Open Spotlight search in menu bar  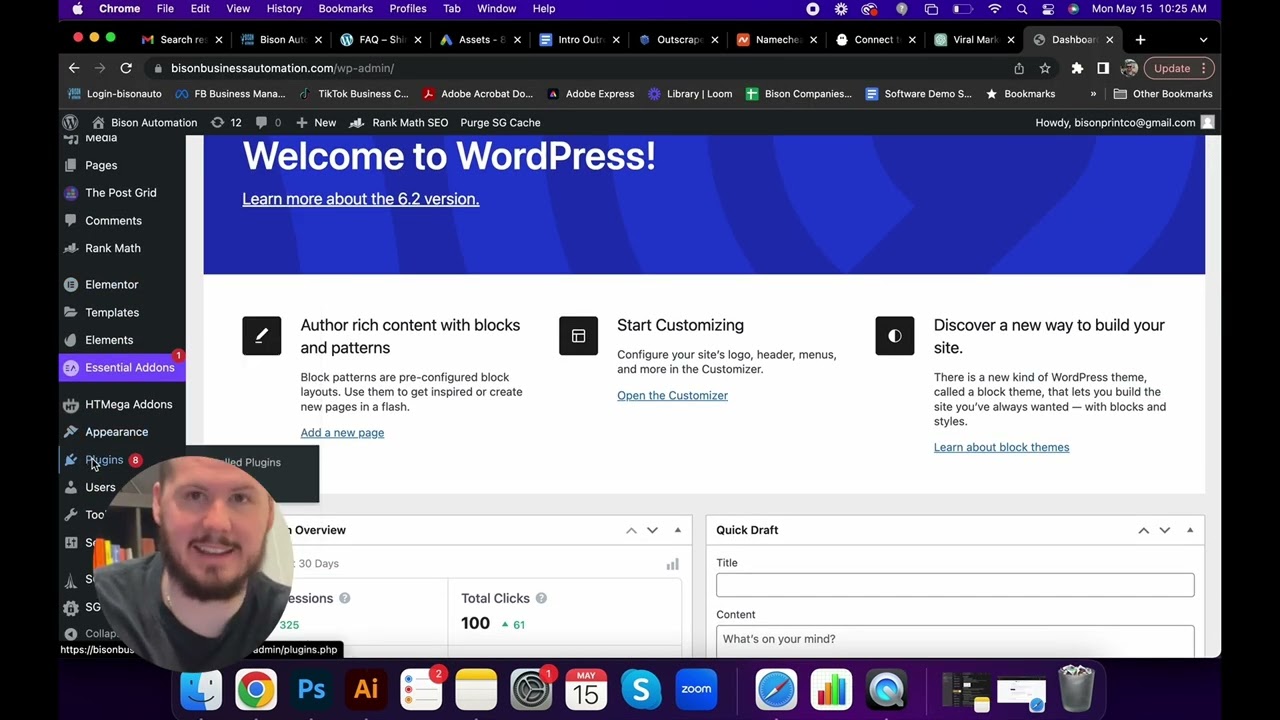tap(1021, 9)
